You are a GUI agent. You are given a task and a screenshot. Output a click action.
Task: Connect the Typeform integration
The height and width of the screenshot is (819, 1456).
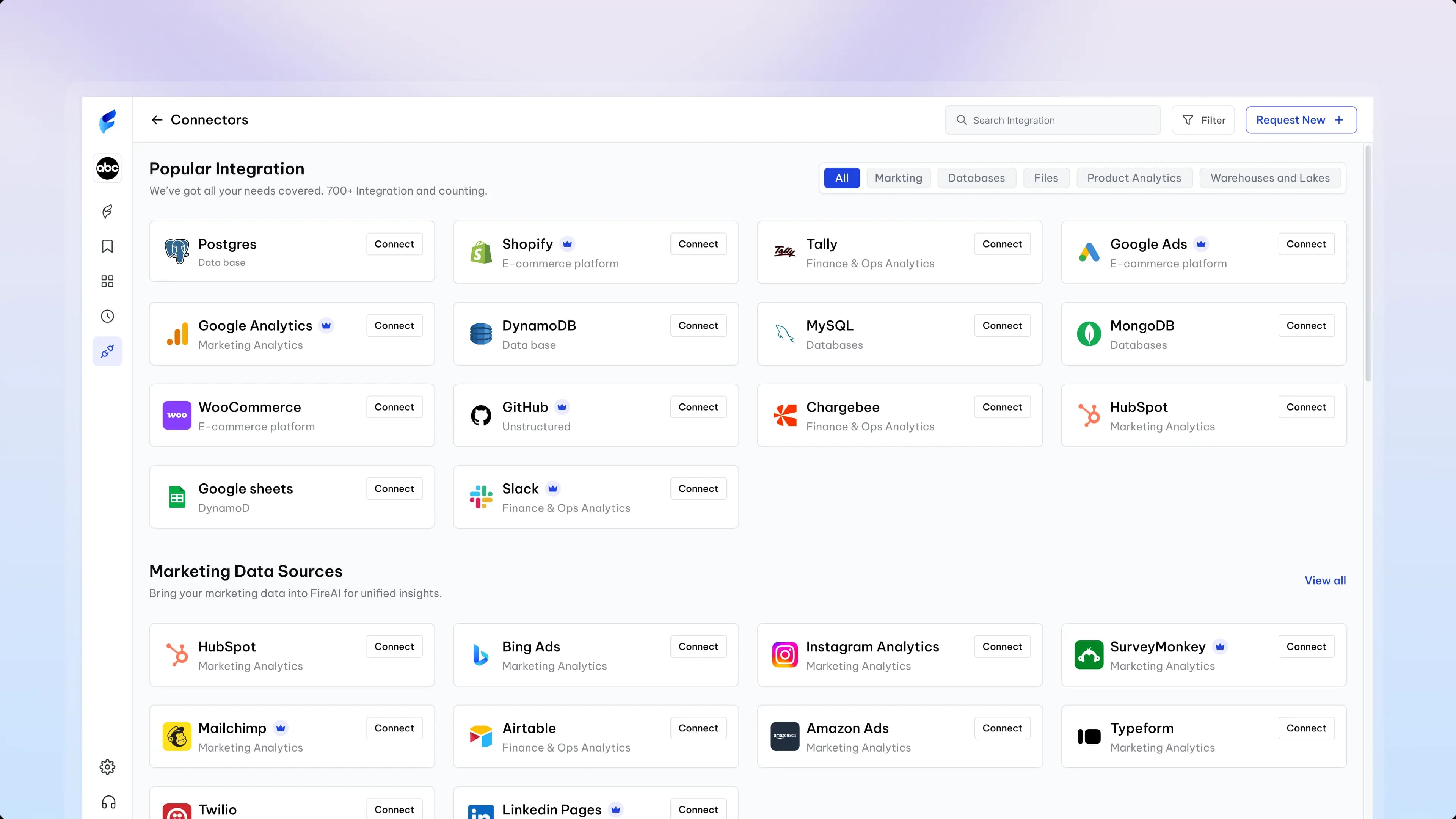[x=1306, y=728]
